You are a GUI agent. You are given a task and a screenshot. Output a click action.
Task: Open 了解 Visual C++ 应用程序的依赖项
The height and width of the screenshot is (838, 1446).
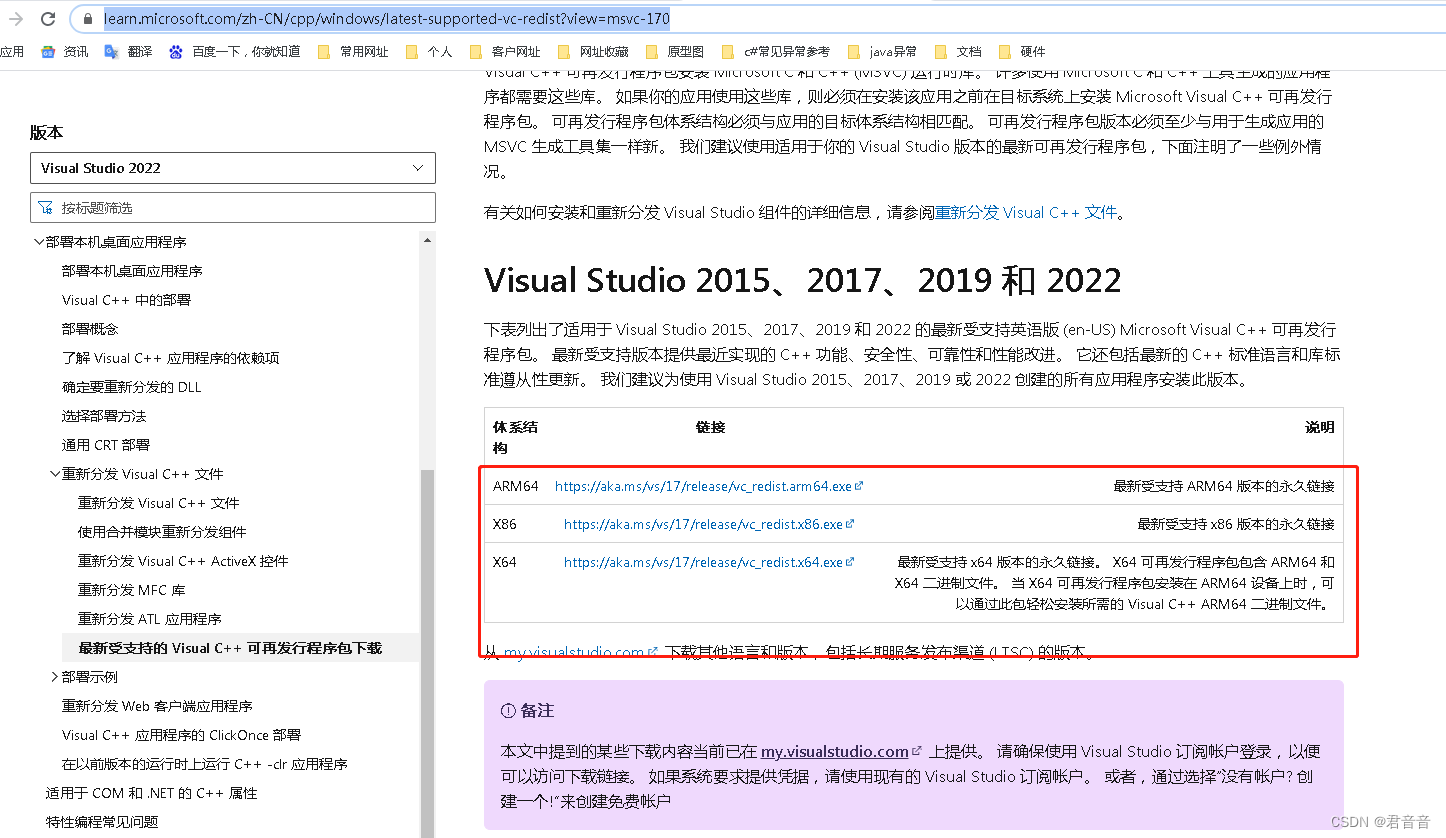click(171, 358)
